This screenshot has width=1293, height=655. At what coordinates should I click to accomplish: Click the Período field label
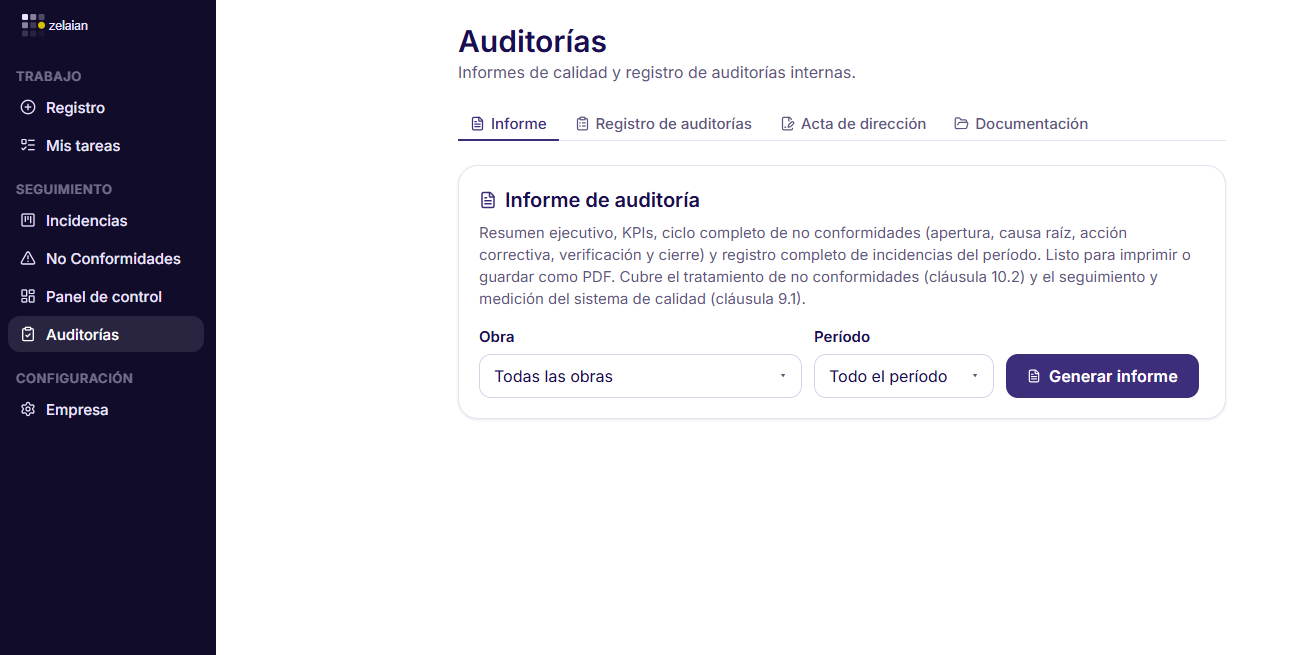(842, 337)
